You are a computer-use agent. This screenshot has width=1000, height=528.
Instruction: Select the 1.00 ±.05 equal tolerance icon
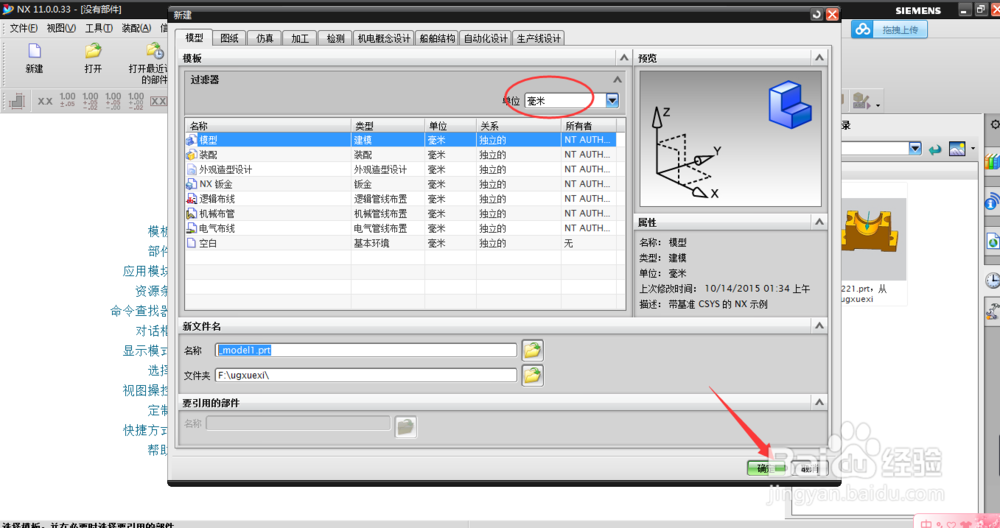[x=68, y=100]
